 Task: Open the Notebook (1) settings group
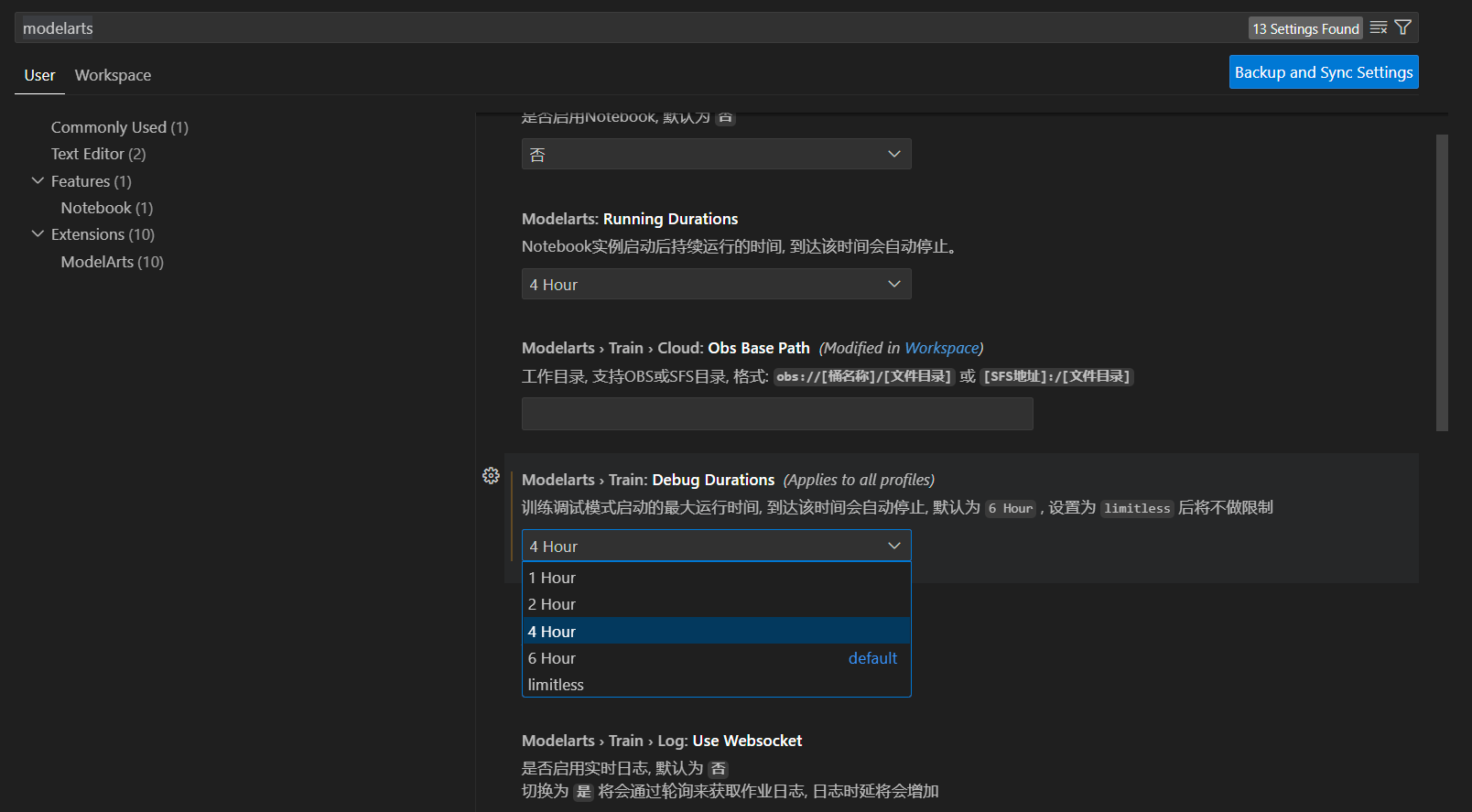pos(107,208)
